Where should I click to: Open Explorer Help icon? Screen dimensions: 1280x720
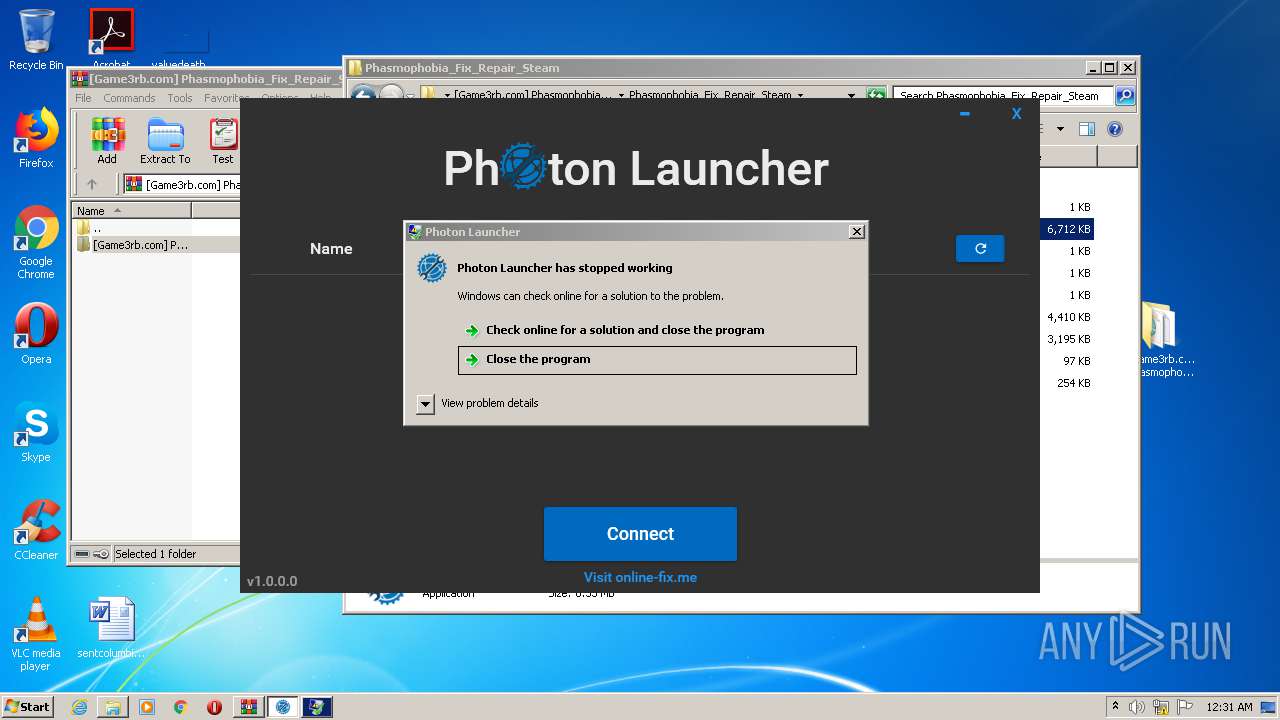coord(1115,129)
